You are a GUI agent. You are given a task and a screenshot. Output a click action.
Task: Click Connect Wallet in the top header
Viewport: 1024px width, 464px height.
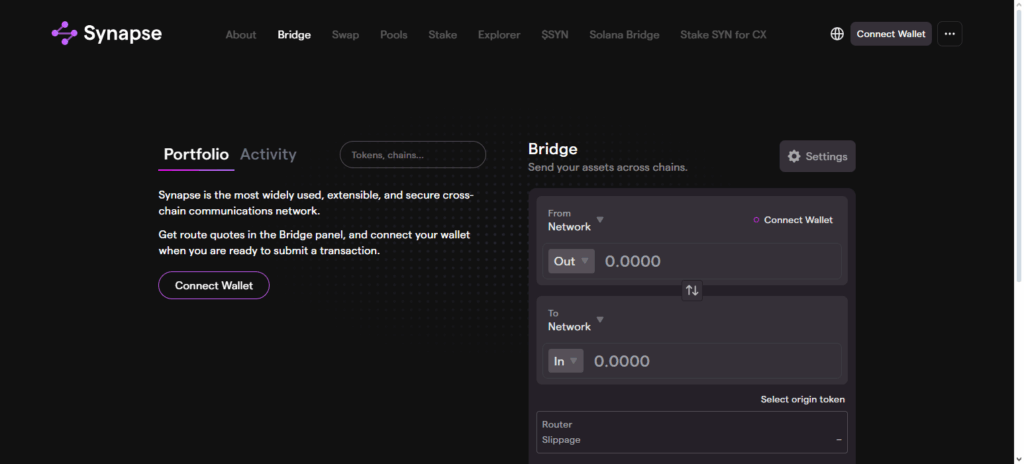tap(890, 34)
